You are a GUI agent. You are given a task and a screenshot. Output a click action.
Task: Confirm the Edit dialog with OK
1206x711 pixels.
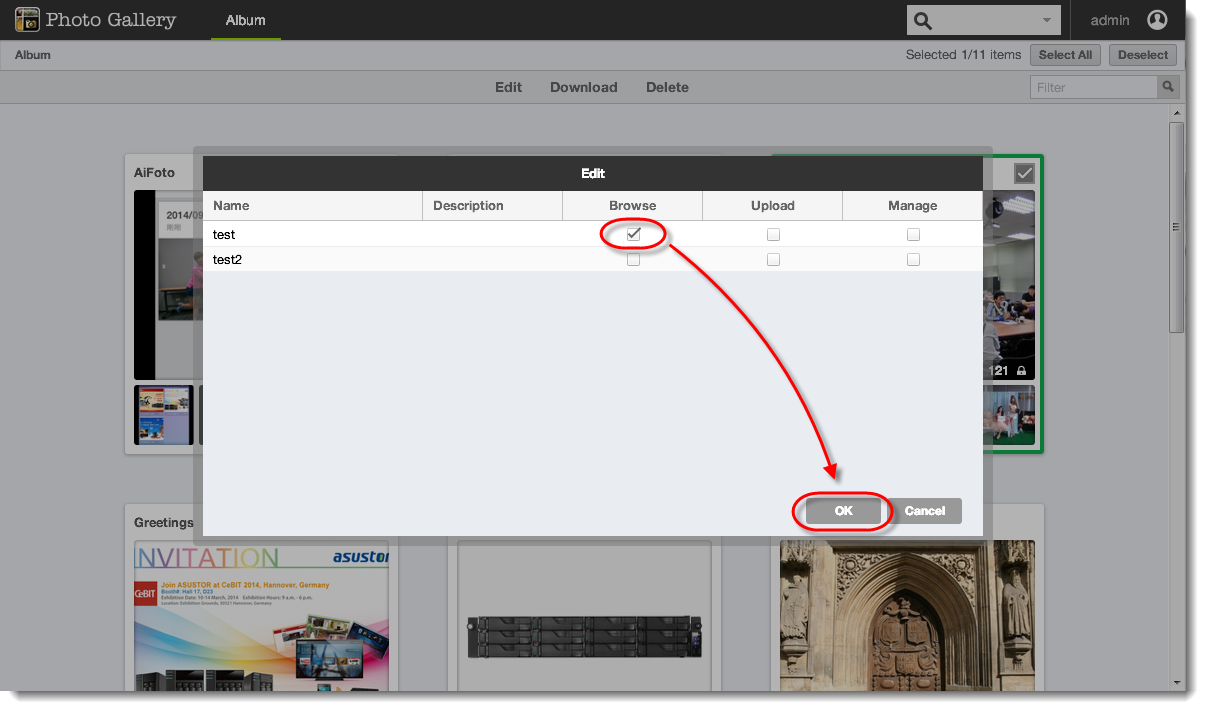click(844, 511)
